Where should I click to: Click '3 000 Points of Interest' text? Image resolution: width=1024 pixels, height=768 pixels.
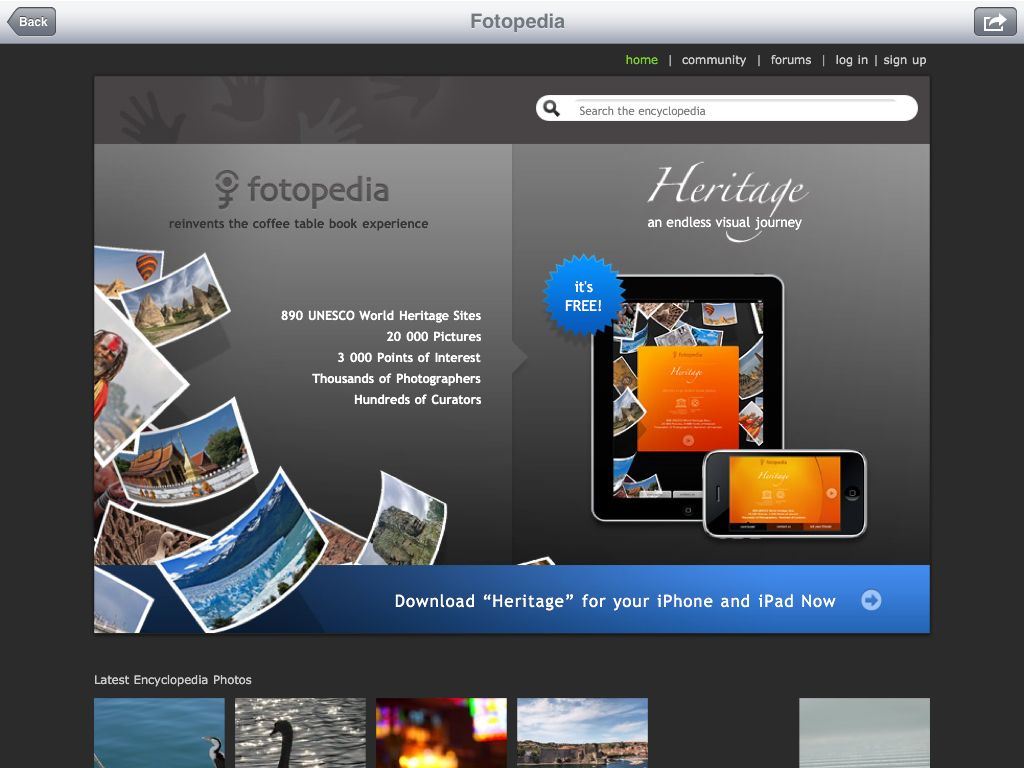[409, 357]
